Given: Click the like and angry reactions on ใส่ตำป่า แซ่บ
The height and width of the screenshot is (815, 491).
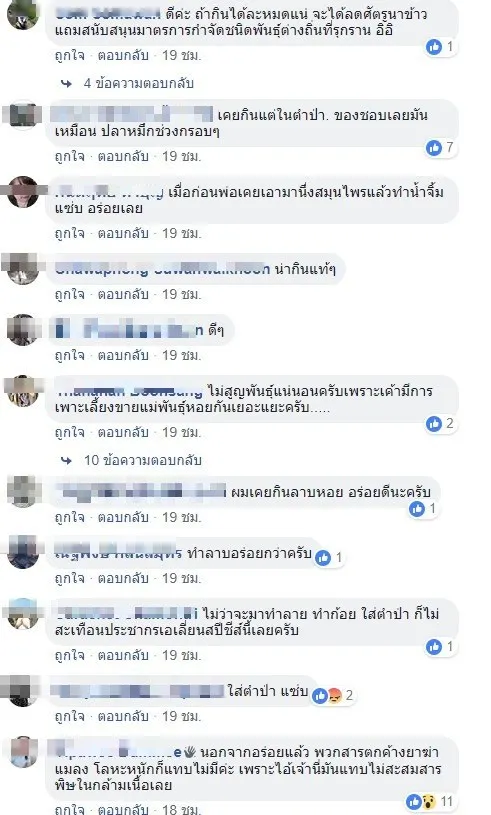Looking at the screenshot, I should (333, 695).
